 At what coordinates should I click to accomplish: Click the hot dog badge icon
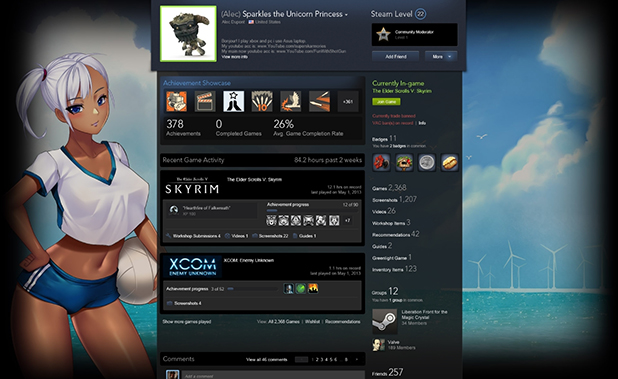click(450, 162)
